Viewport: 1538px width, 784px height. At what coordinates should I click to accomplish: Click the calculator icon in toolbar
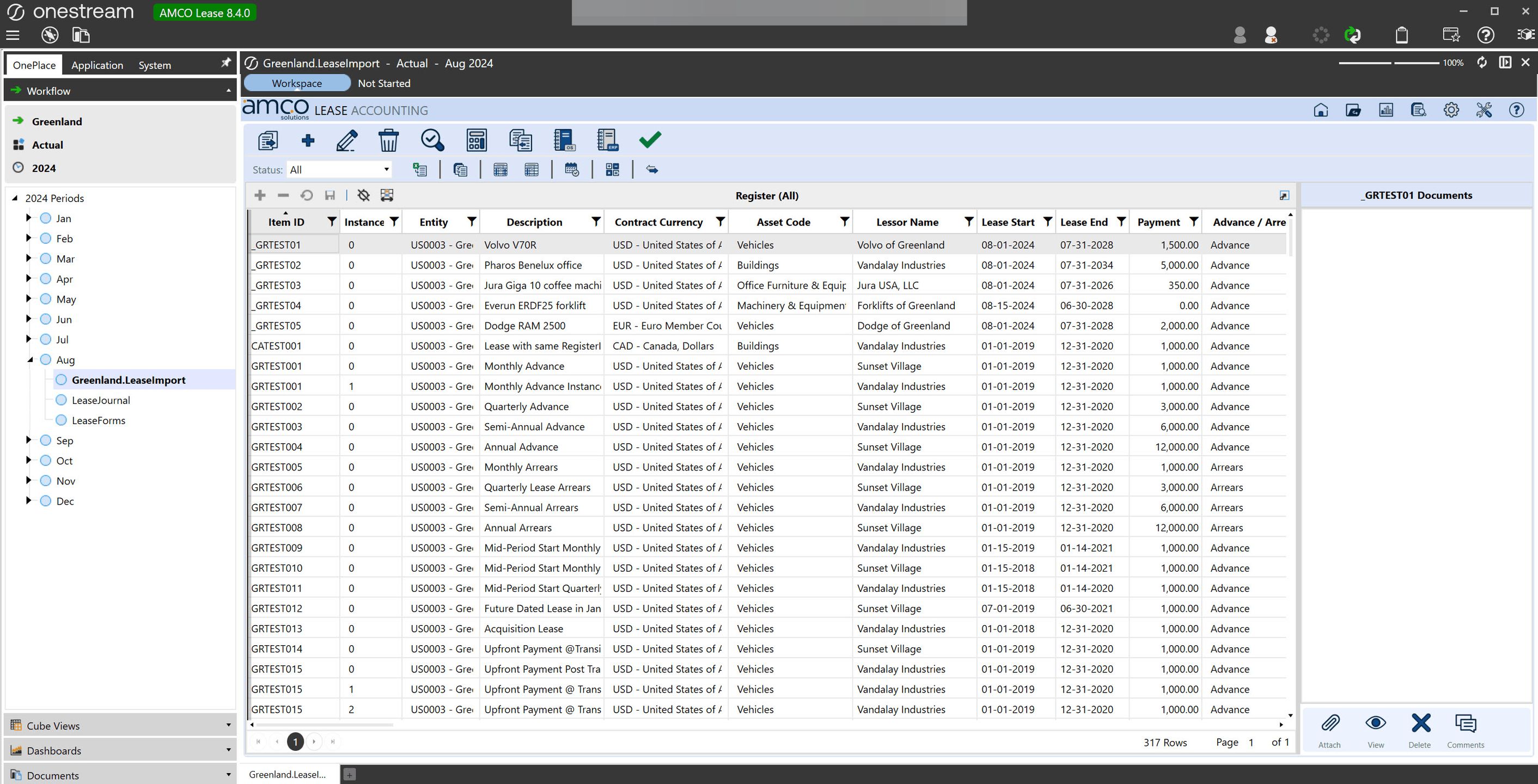point(476,140)
